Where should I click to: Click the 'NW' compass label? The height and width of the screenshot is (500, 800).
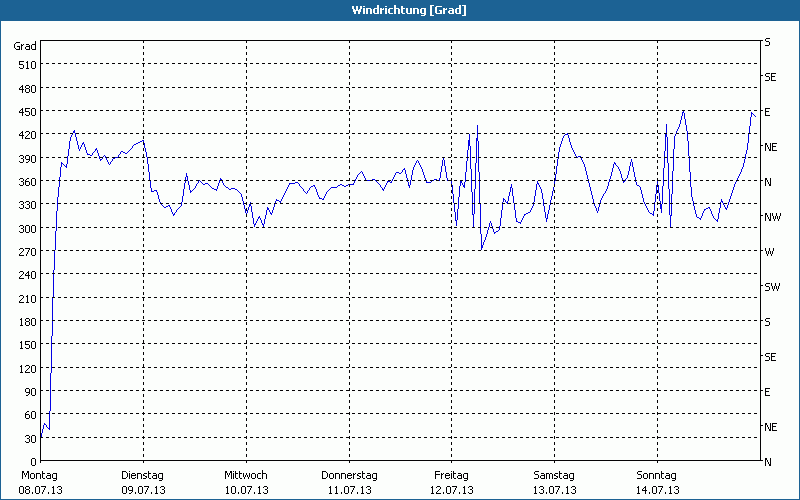772,217
